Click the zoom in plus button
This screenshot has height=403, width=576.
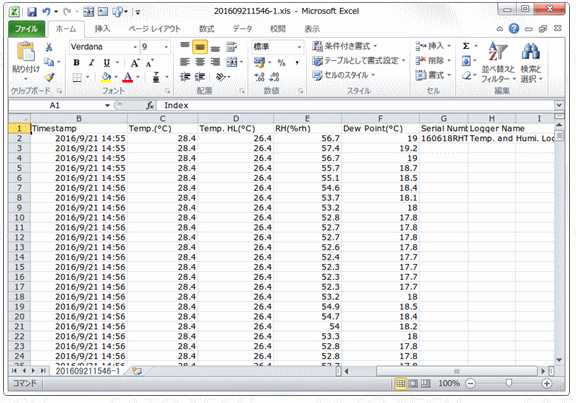547,384
